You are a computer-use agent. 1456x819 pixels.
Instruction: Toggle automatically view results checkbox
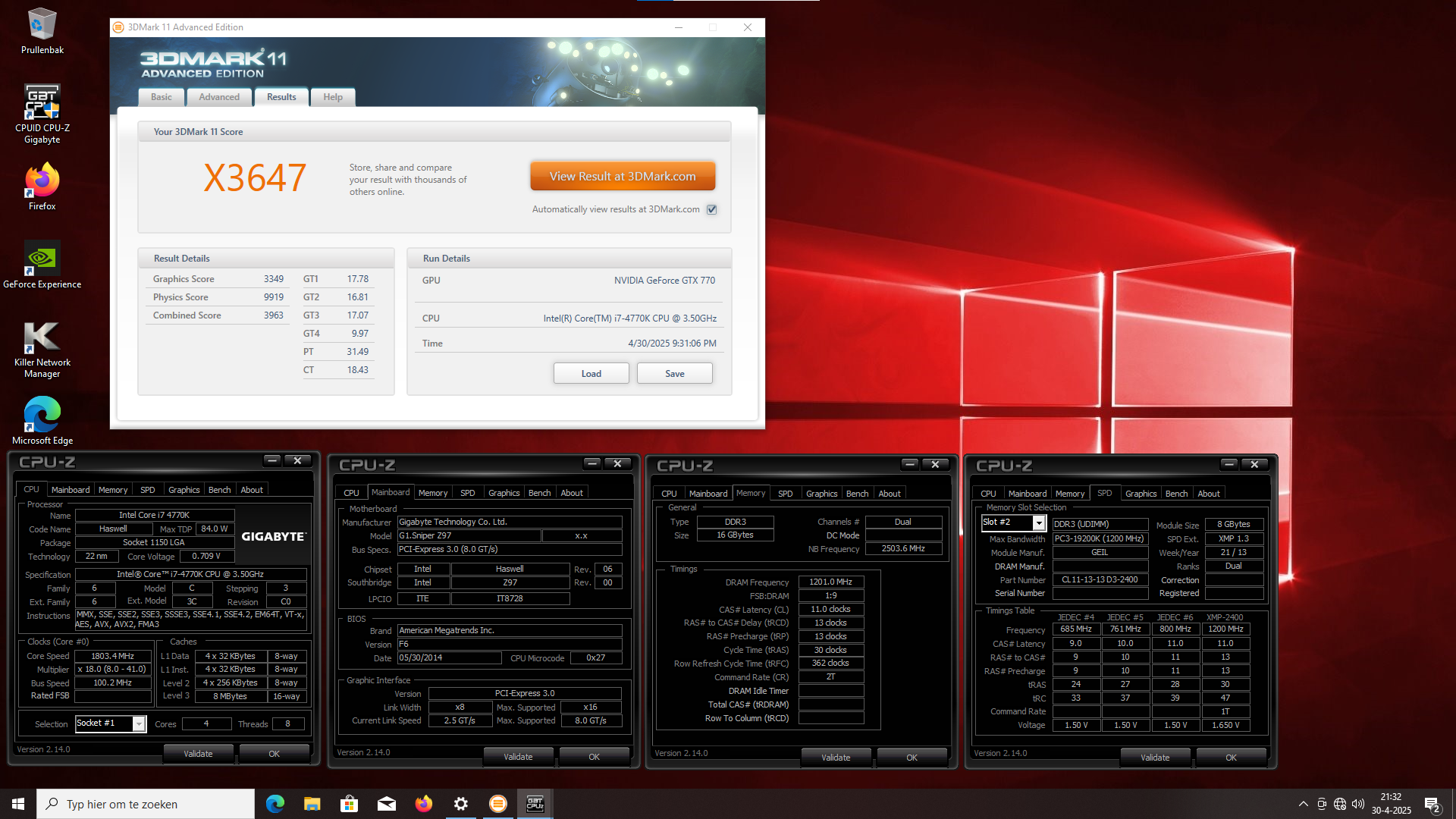(x=711, y=209)
